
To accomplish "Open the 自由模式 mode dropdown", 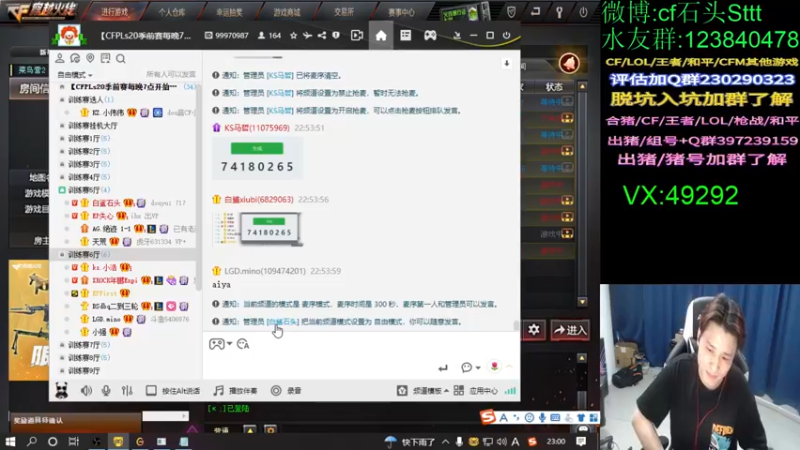I will (74, 74).
